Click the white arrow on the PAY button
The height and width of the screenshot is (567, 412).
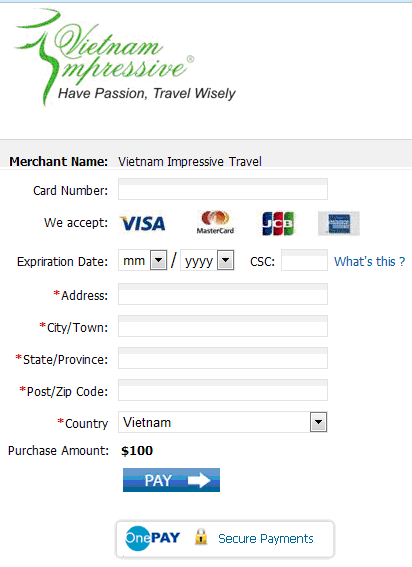pyautogui.click(x=199, y=480)
